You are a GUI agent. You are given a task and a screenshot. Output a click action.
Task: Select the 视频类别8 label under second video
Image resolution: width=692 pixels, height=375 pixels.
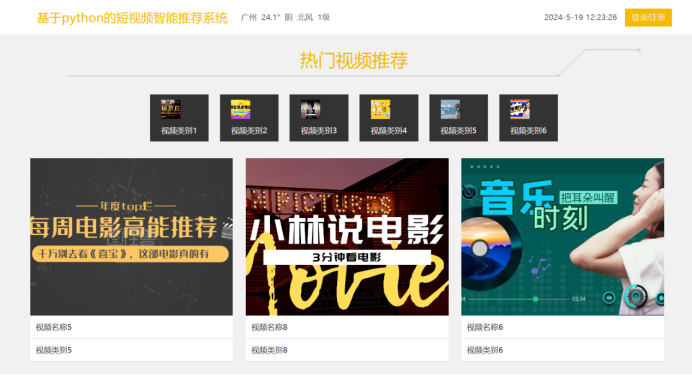[269, 350]
